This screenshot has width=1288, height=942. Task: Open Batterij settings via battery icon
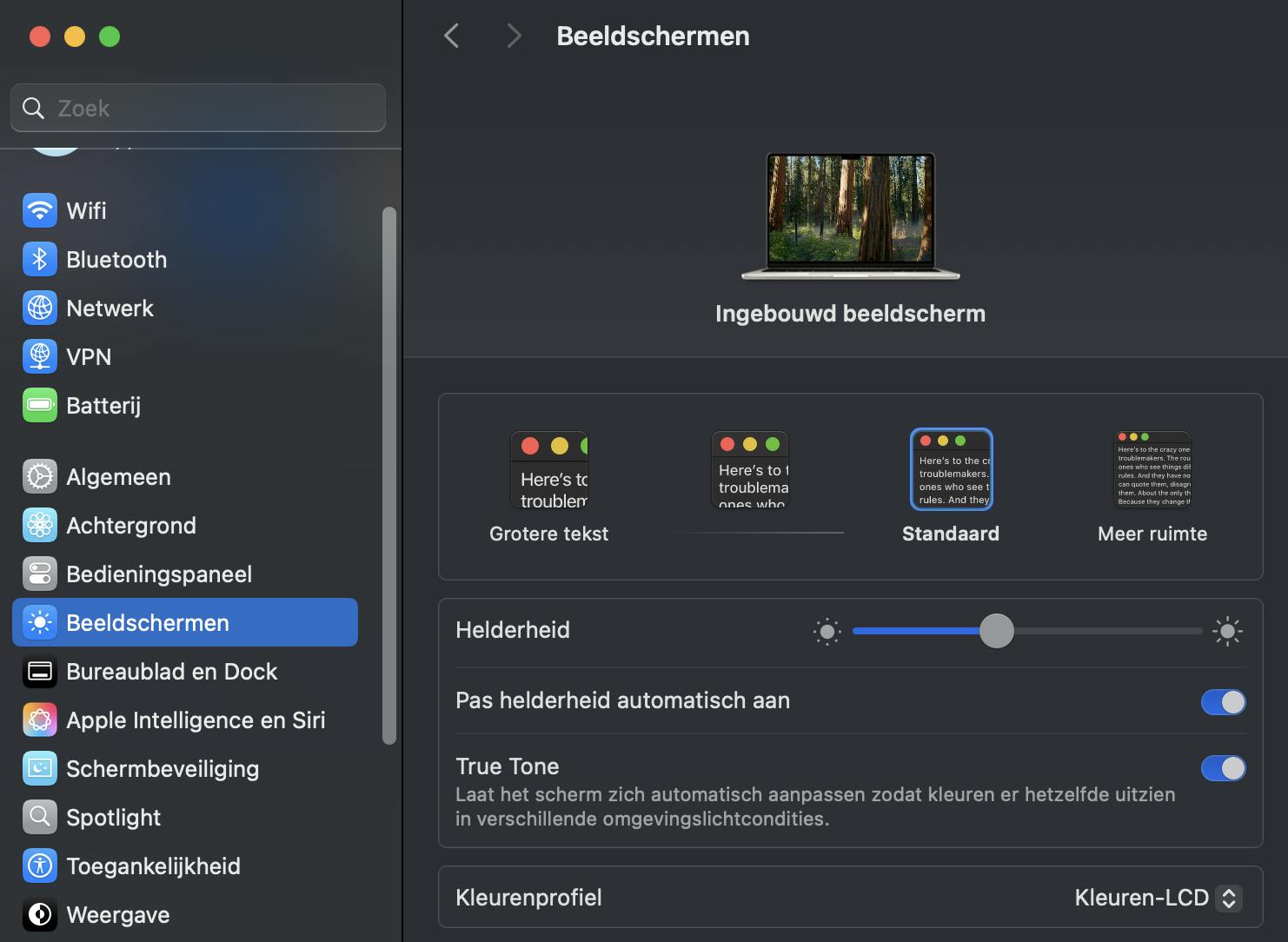[40, 405]
